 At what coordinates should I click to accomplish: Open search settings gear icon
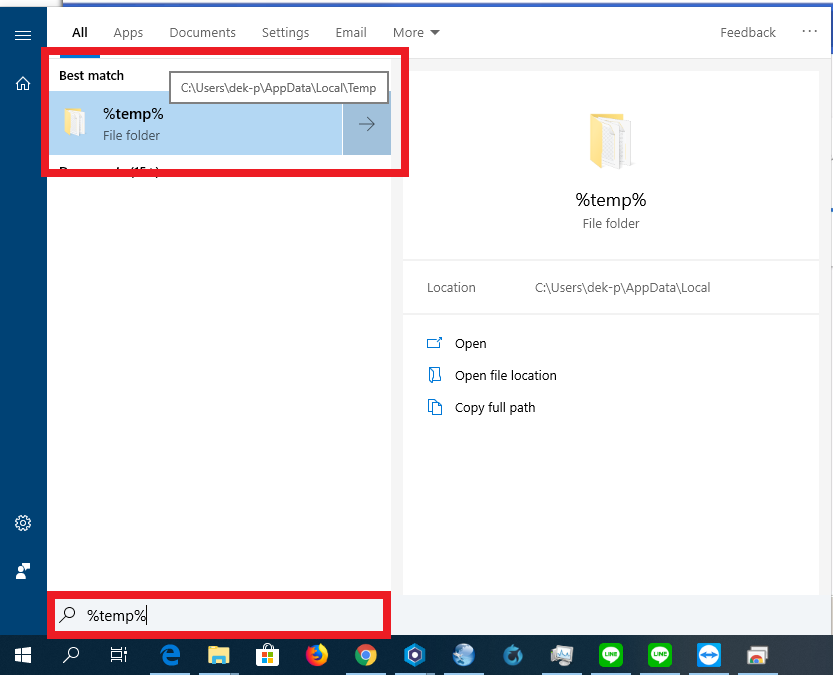click(23, 523)
